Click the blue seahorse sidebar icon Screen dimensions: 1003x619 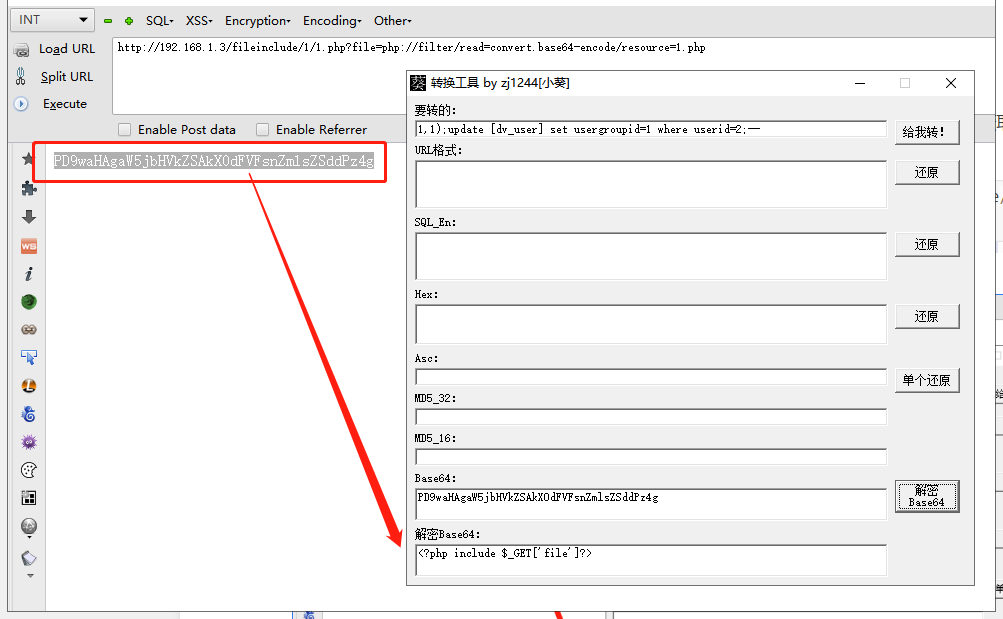click(29, 414)
